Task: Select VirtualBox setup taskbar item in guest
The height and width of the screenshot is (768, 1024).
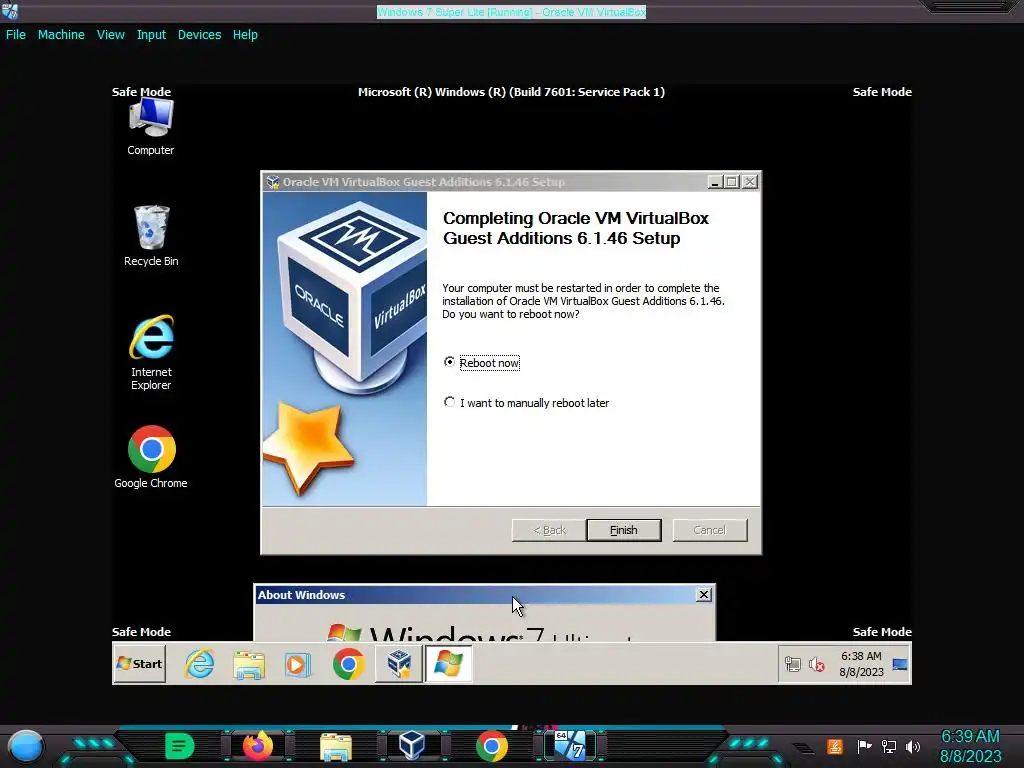Action: tap(398, 664)
